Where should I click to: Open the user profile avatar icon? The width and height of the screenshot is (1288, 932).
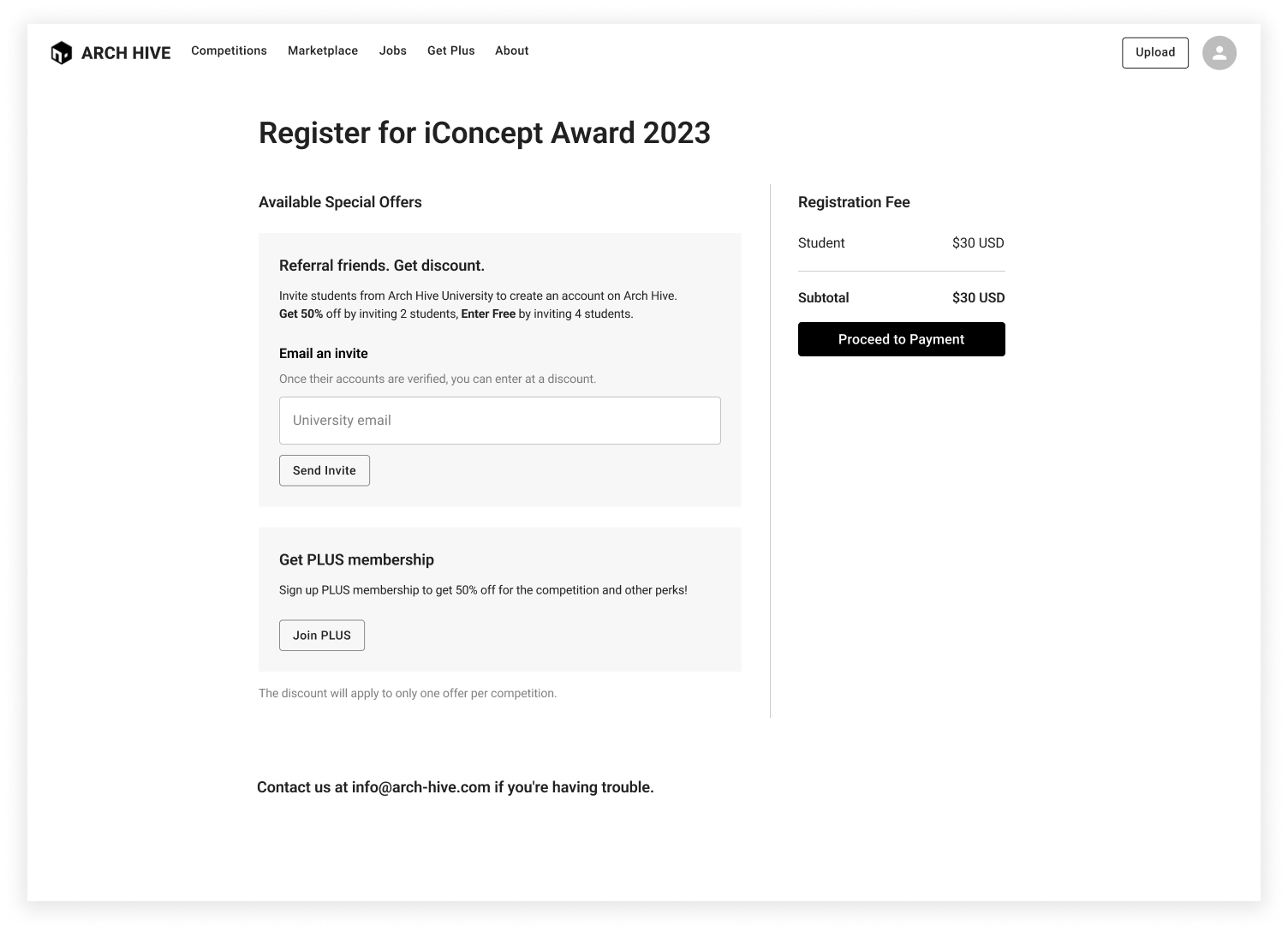tap(1219, 53)
